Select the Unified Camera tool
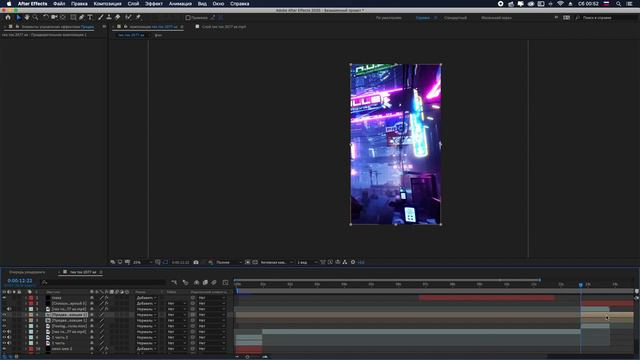Screen dimensions: 640x360 click(x=54, y=18)
